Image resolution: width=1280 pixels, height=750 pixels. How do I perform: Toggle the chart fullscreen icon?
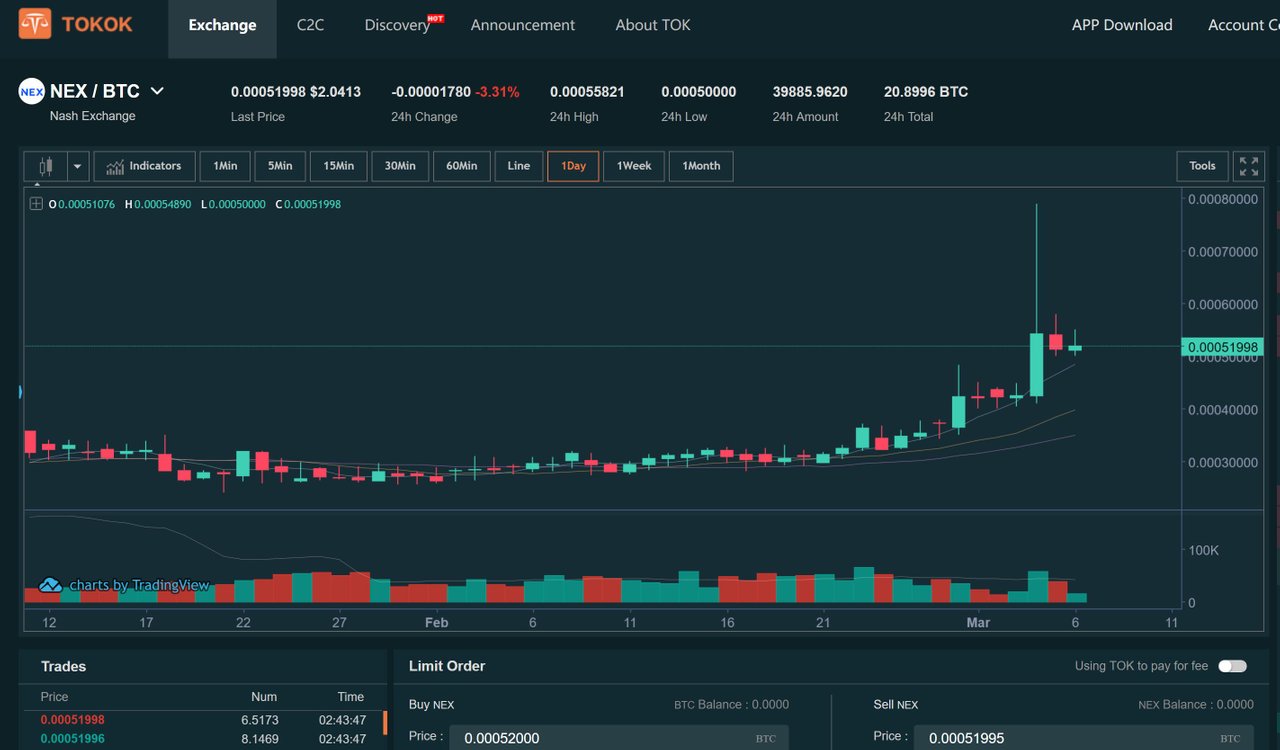(1248, 166)
